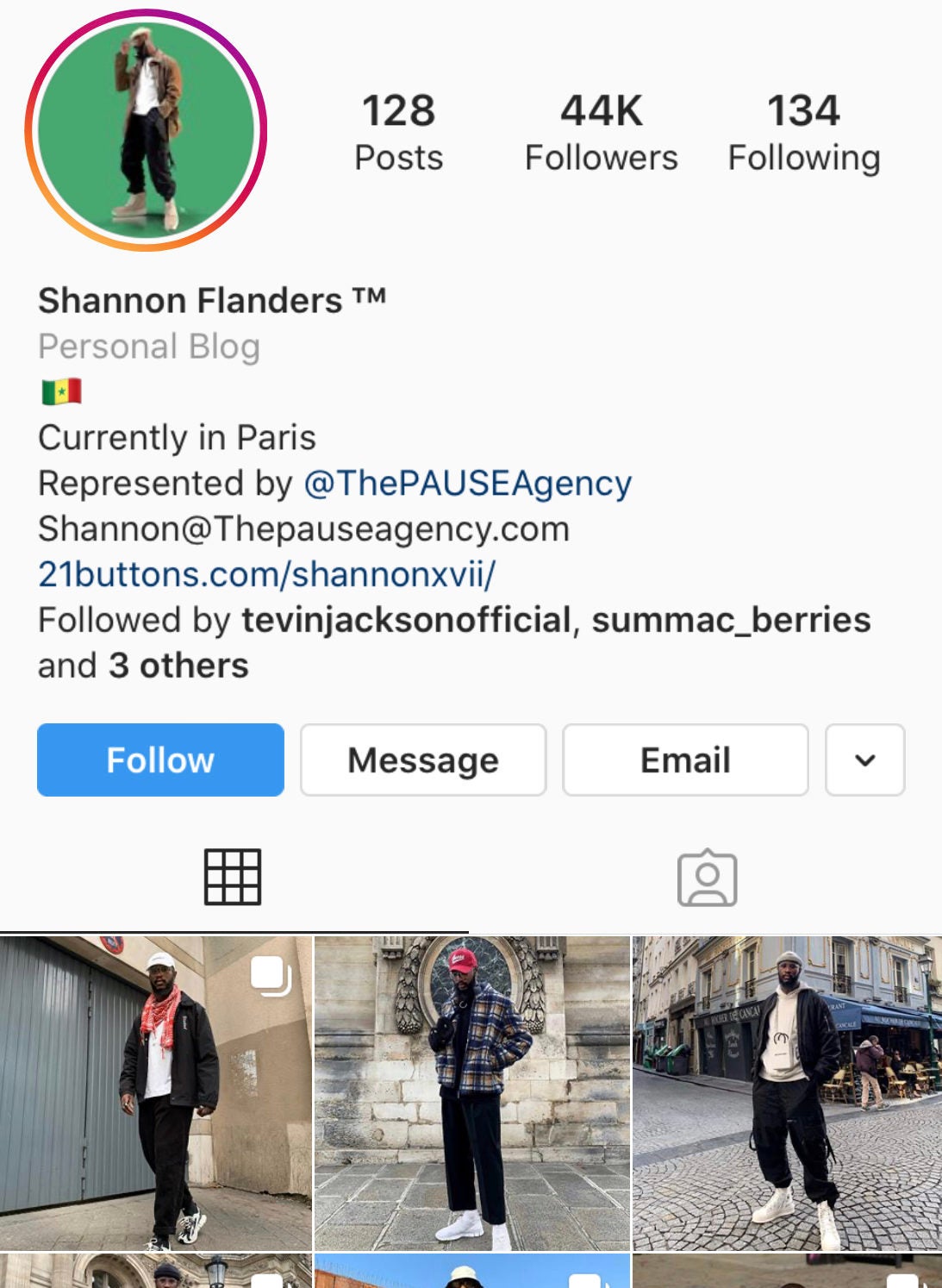The width and height of the screenshot is (942, 1288).
Task: Open post with plaid jacket outfit
Action: (x=472, y=1093)
